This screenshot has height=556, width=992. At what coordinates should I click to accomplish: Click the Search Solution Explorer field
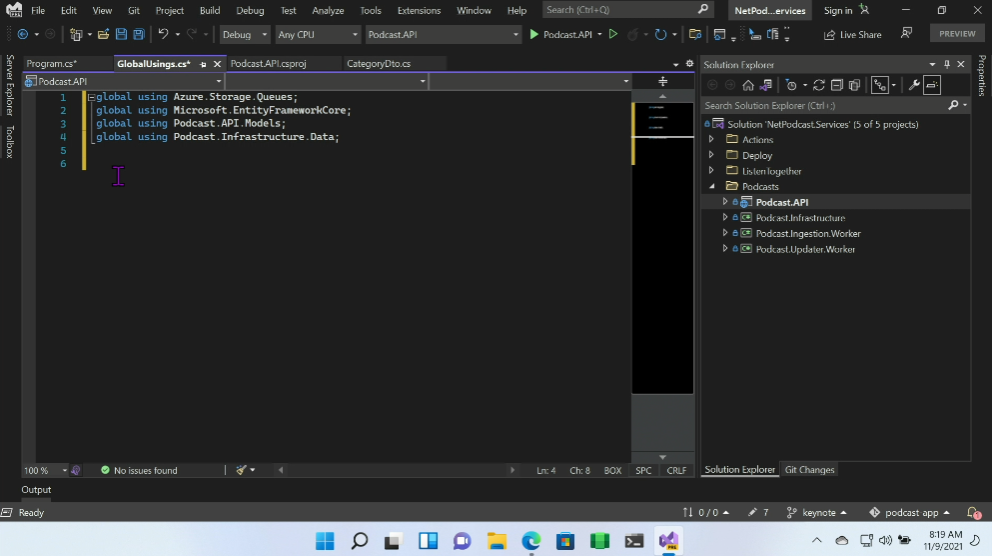click(824, 105)
